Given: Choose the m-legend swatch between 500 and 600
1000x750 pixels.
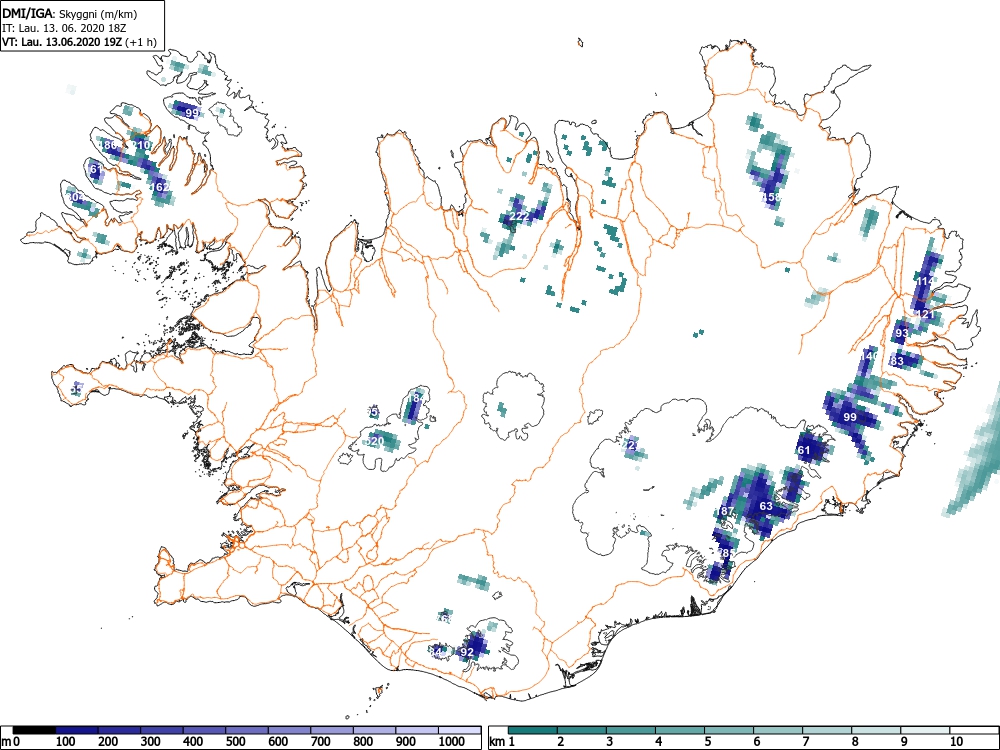Looking at the screenshot, I should pyautogui.click(x=247, y=730).
